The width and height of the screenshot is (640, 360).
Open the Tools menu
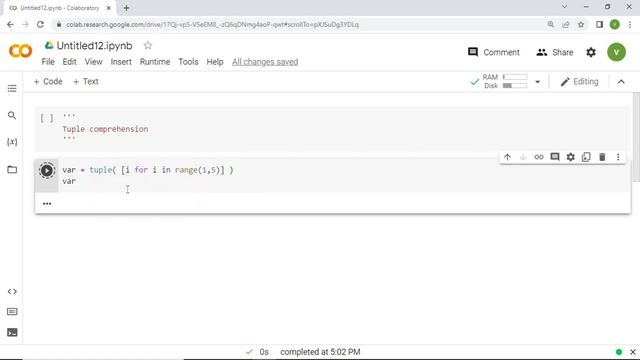pos(188,62)
